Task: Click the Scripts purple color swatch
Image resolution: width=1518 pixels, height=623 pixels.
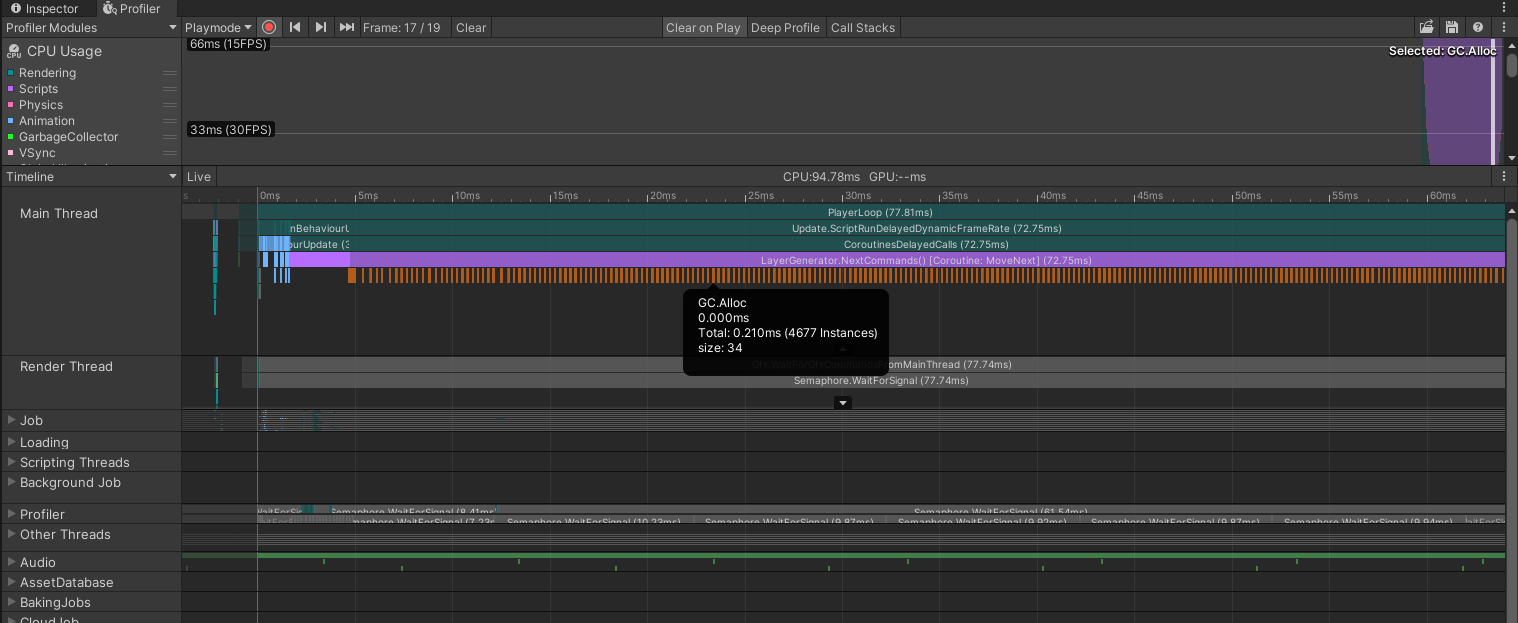Action: click(x=10, y=89)
